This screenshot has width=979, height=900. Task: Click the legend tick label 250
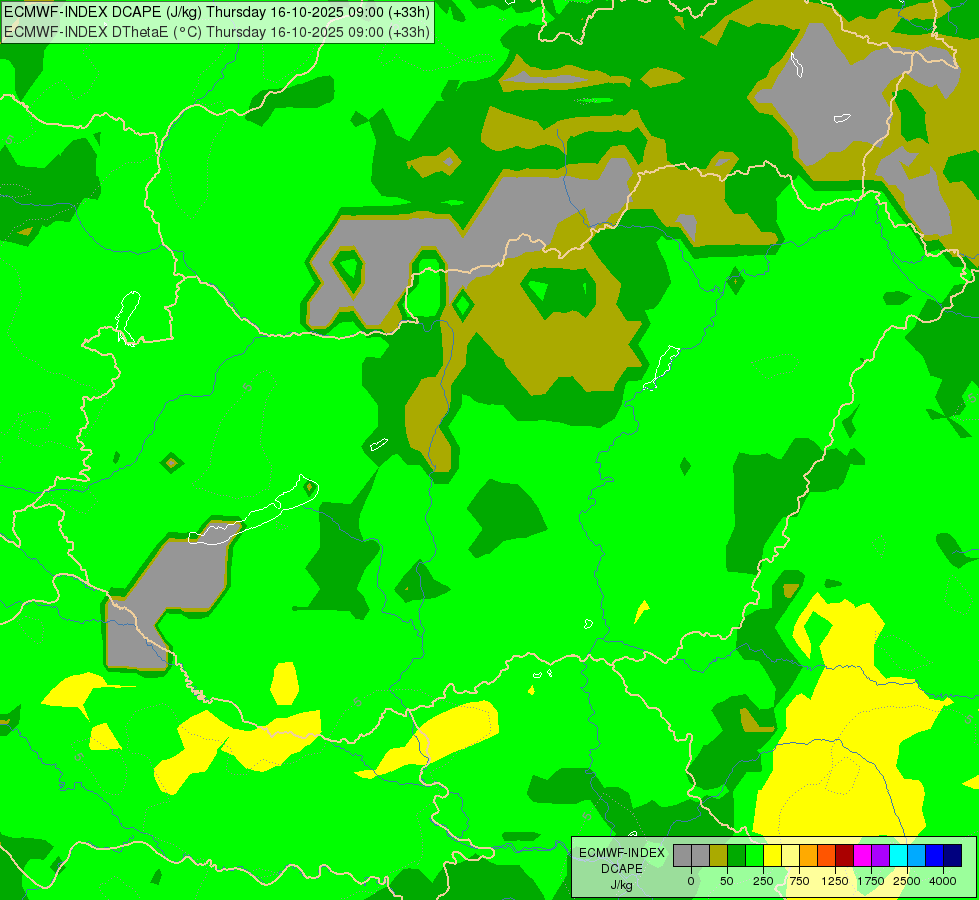[763, 881]
